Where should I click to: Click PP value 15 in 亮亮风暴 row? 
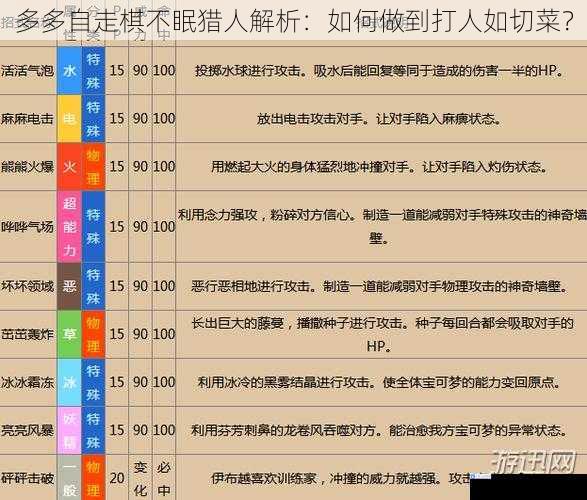[117, 430]
